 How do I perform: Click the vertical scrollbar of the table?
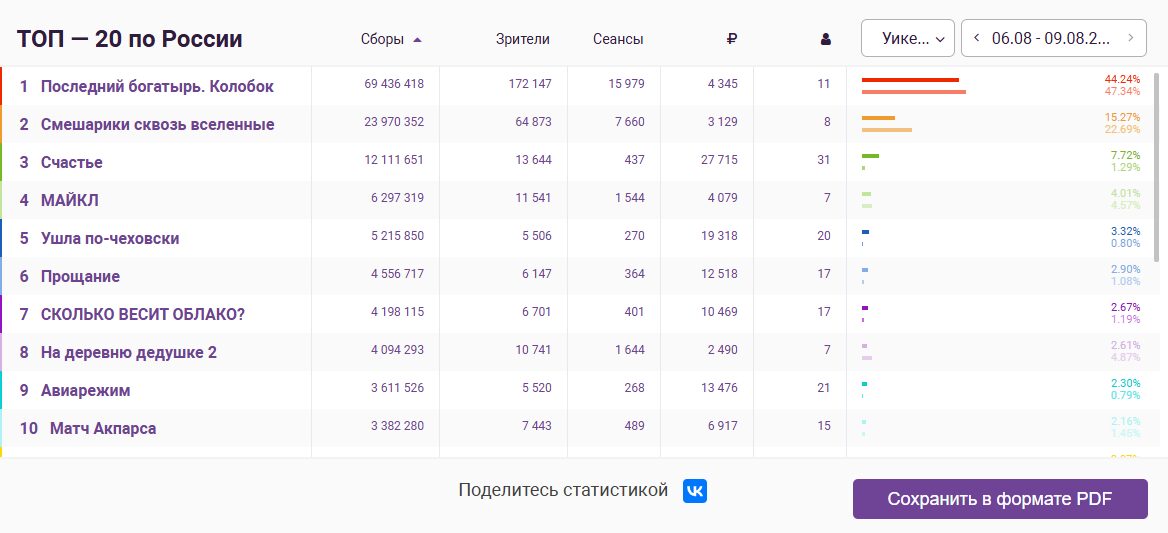pyautogui.click(x=1156, y=167)
